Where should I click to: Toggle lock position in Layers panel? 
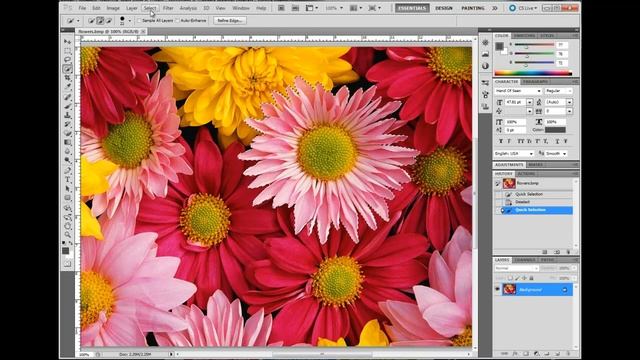(524, 278)
